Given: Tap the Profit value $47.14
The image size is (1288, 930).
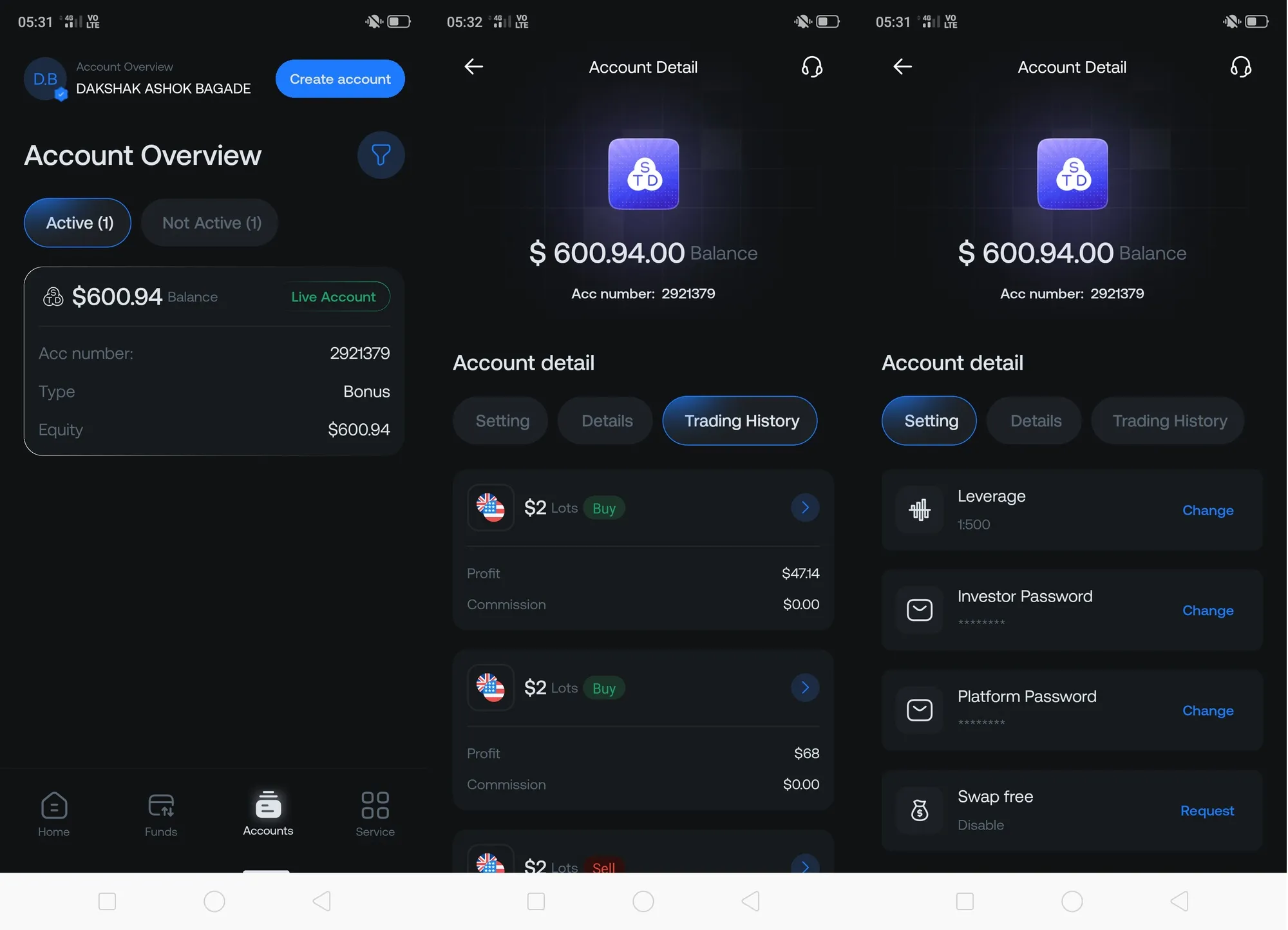Looking at the screenshot, I should click(x=800, y=573).
